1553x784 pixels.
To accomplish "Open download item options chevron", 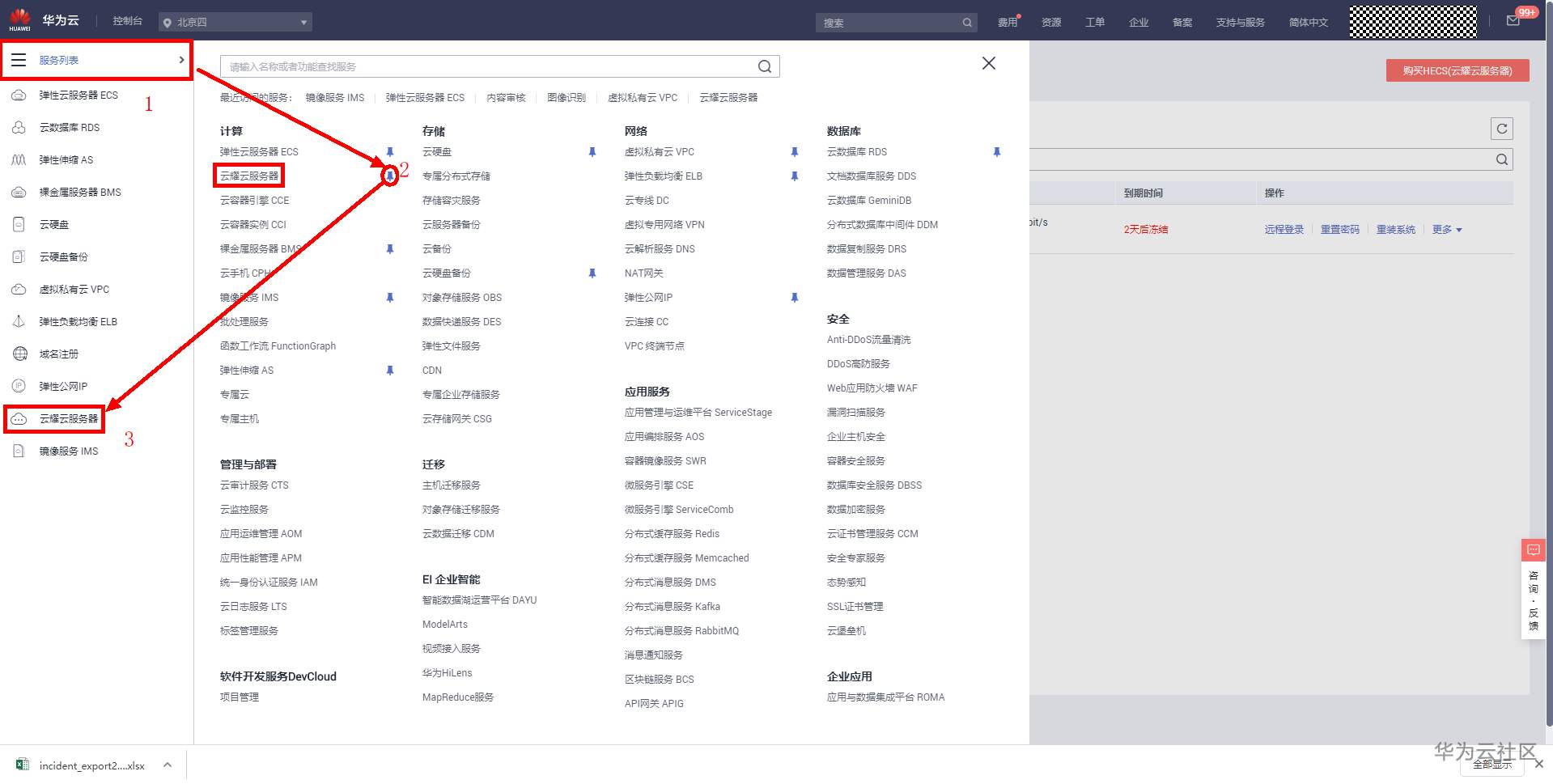I will pos(167,765).
